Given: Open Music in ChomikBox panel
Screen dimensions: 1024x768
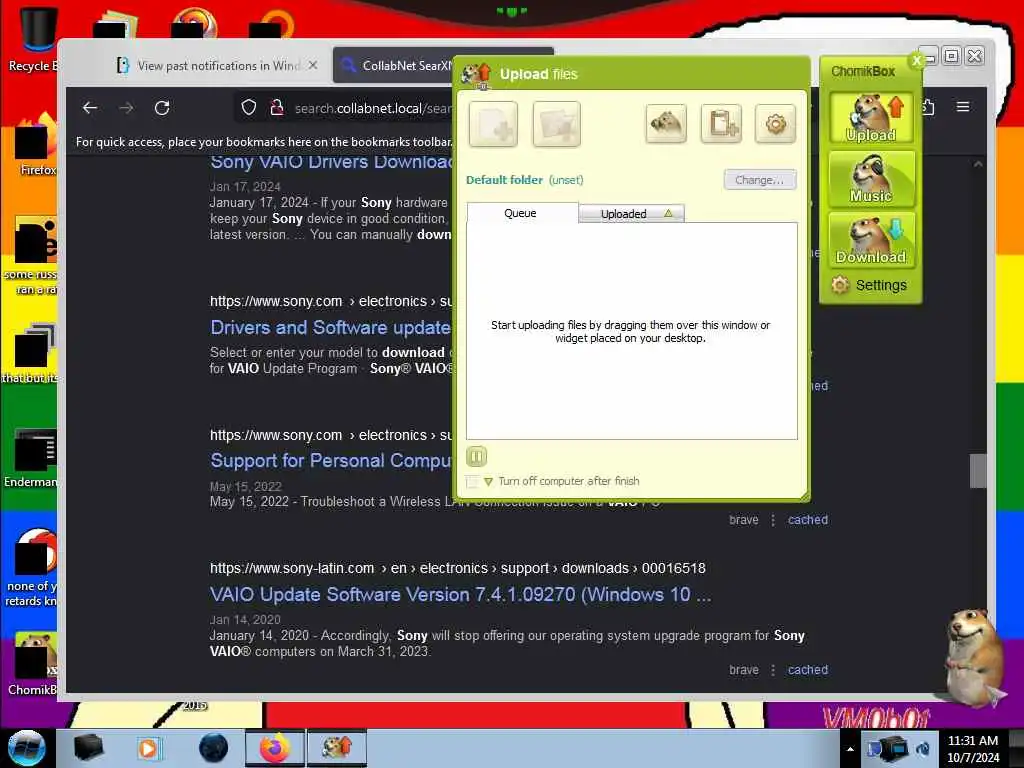Looking at the screenshot, I should click(x=871, y=178).
